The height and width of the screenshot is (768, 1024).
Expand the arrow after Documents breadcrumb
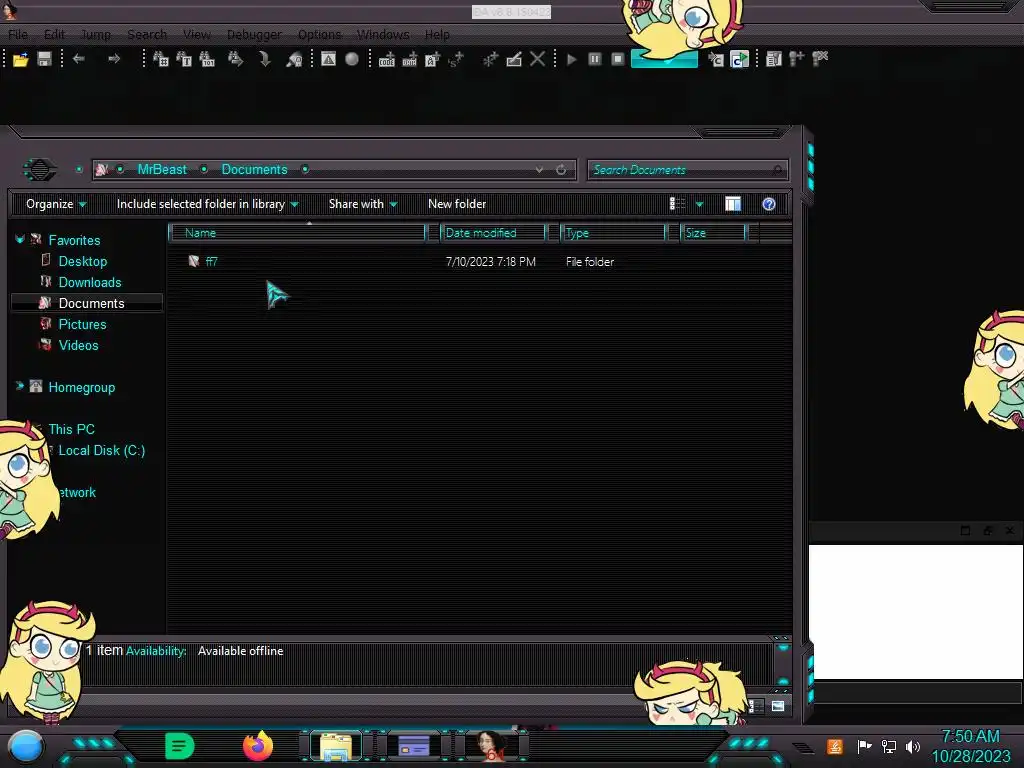click(x=305, y=170)
